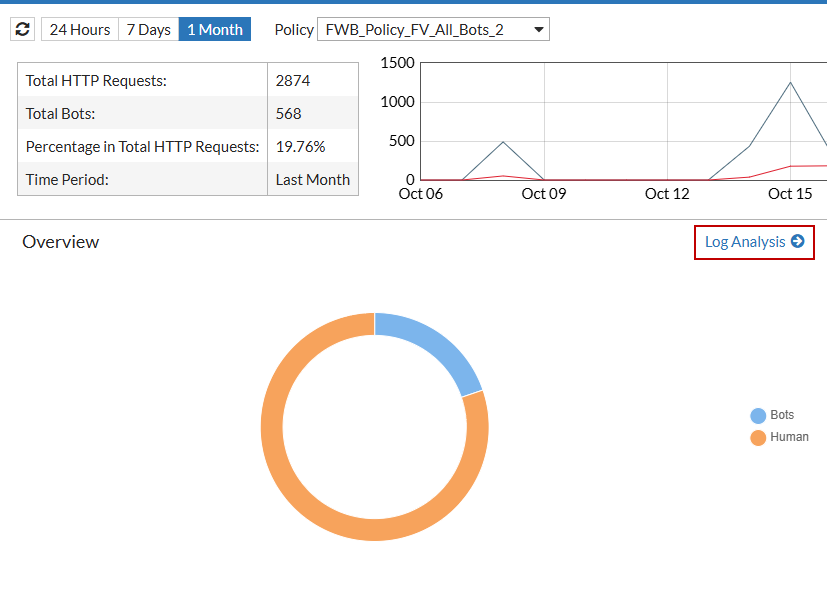Click the Policy dropdown arrow

[x=538, y=28]
